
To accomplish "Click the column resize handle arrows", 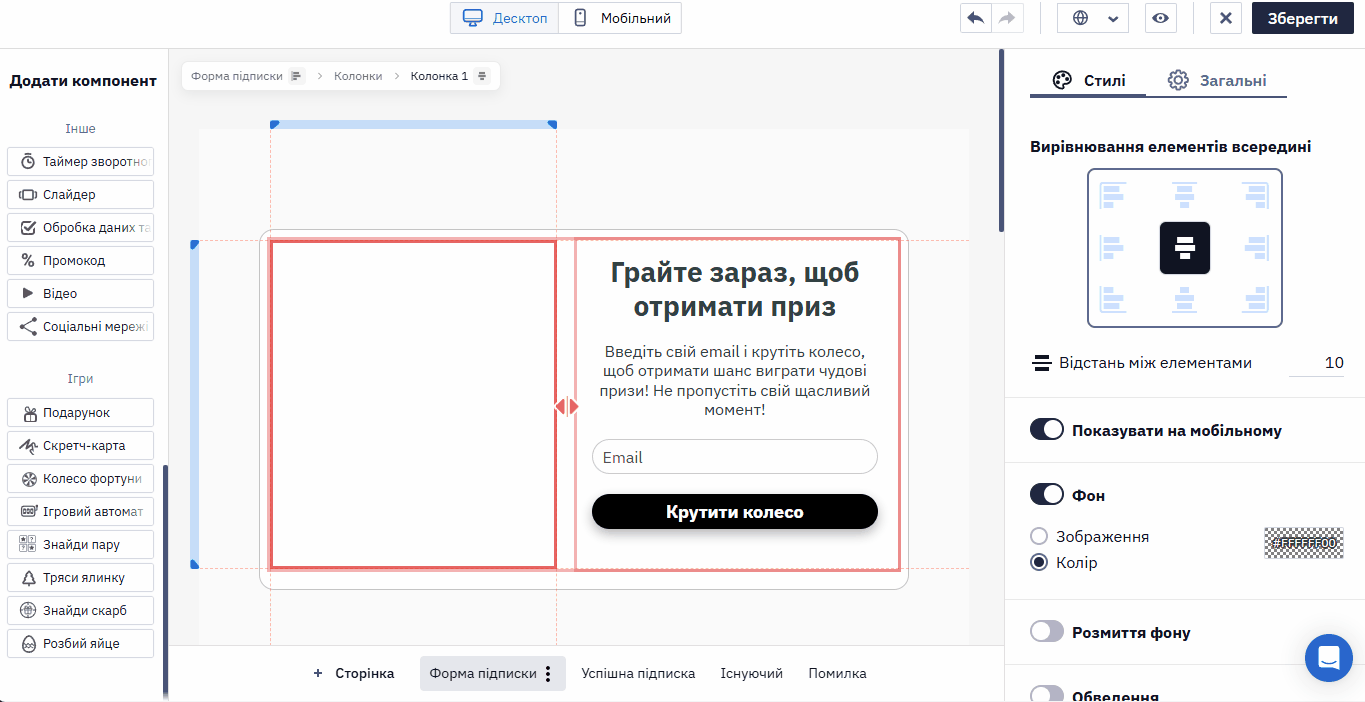I will (x=567, y=406).
